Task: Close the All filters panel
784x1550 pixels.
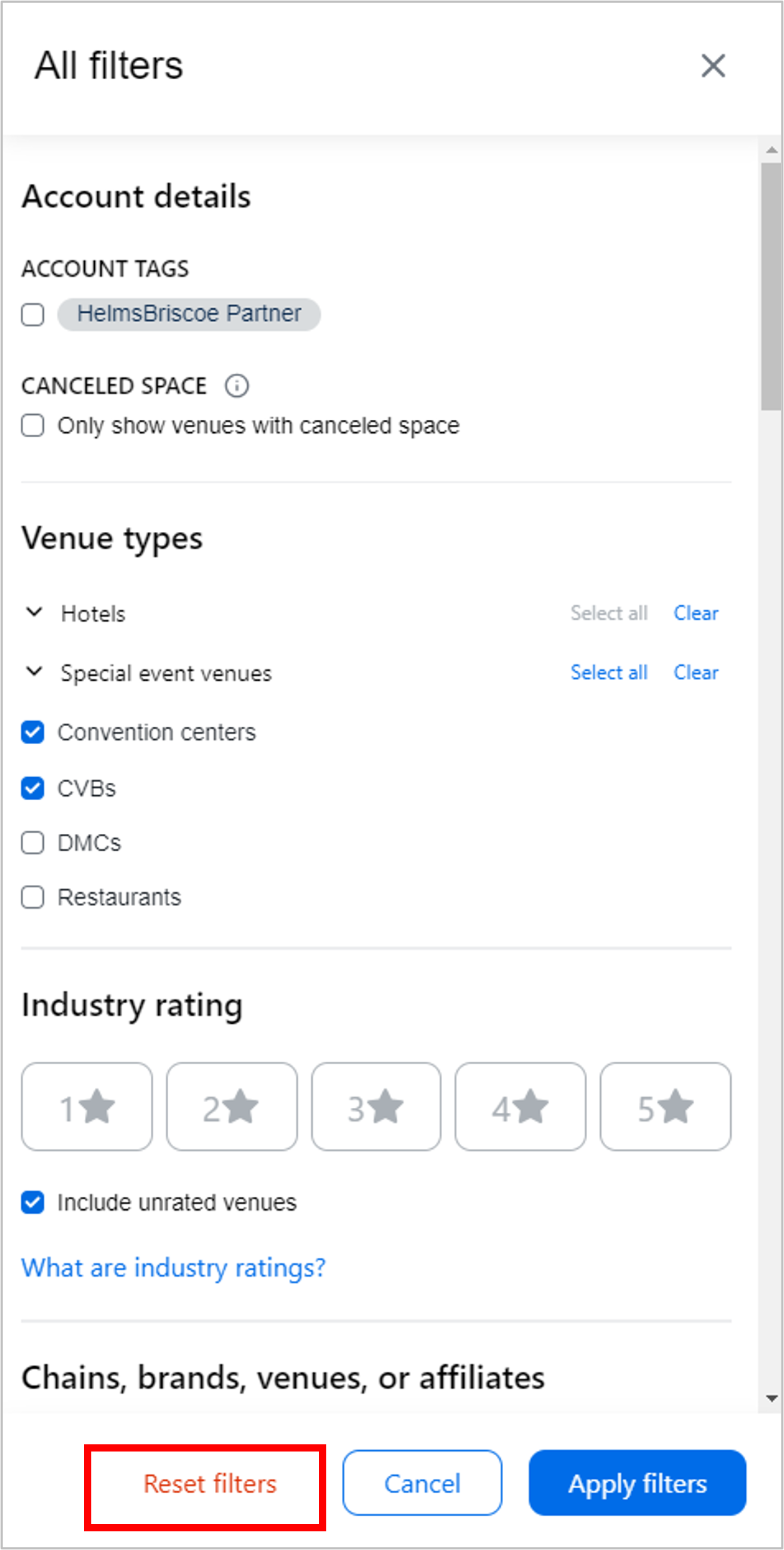Action: (x=713, y=65)
